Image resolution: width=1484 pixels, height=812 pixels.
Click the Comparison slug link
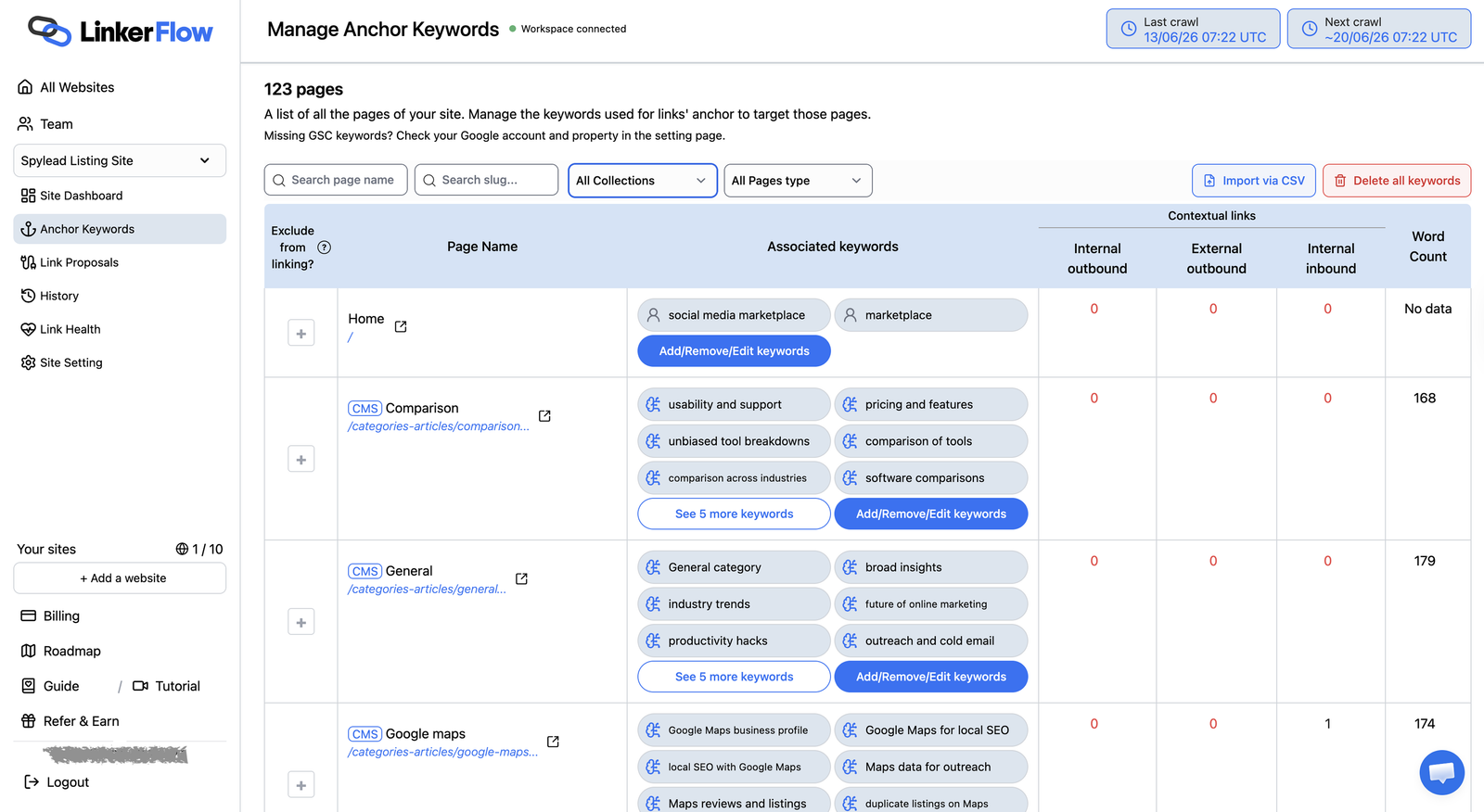point(439,426)
